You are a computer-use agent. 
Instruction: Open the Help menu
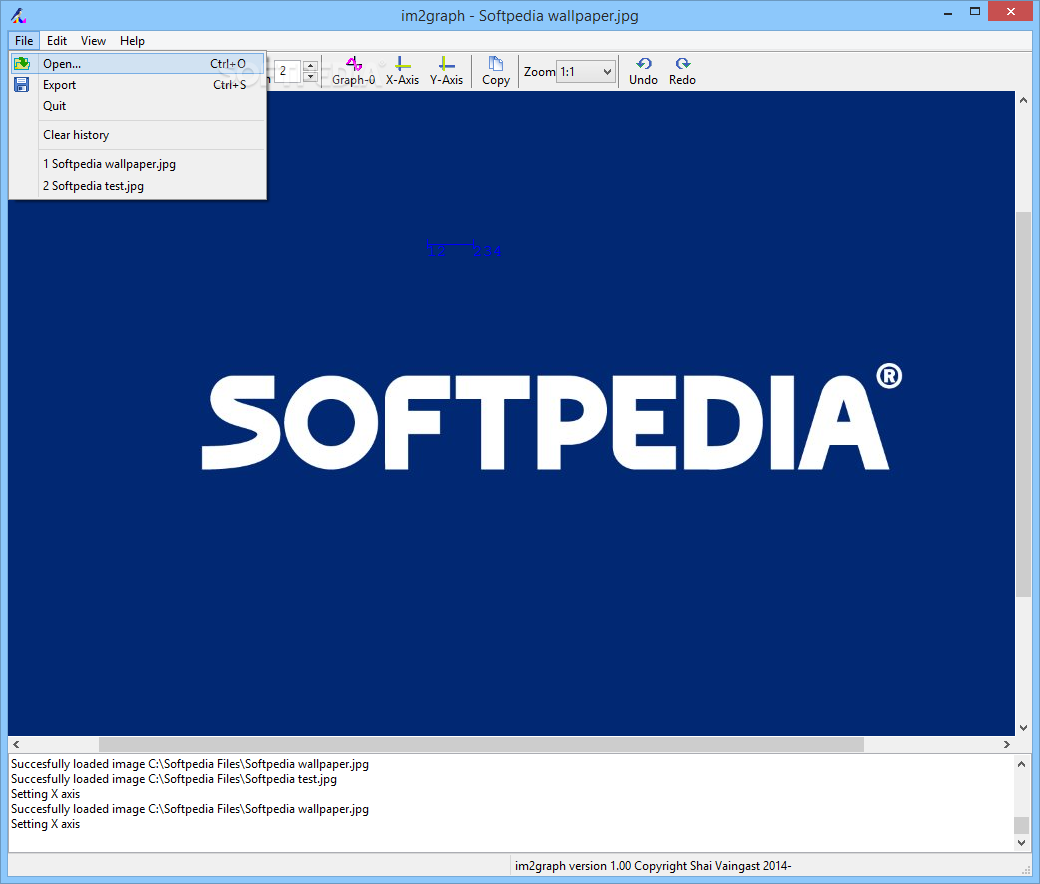[132, 40]
